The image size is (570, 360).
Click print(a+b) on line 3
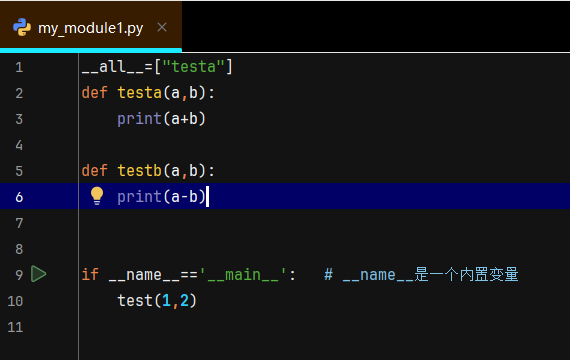point(162,119)
